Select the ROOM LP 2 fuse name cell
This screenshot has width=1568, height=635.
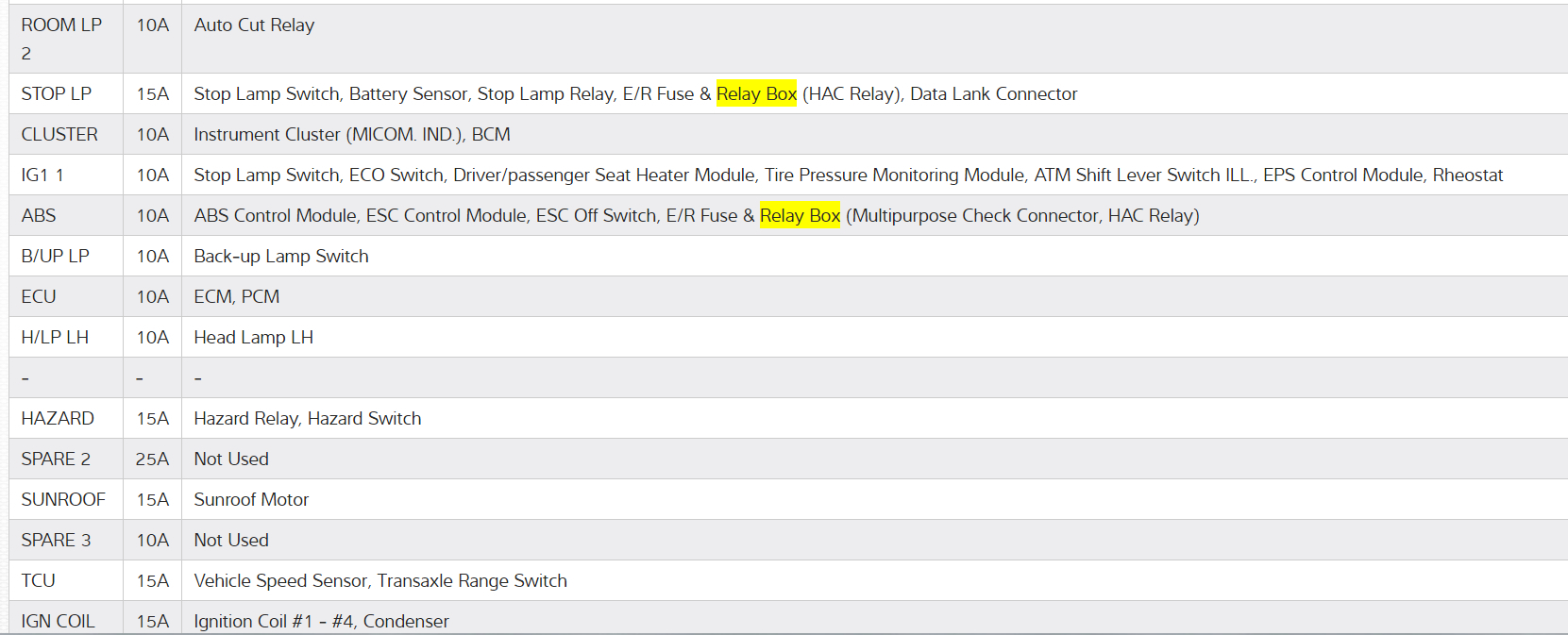click(x=61, y=39)
